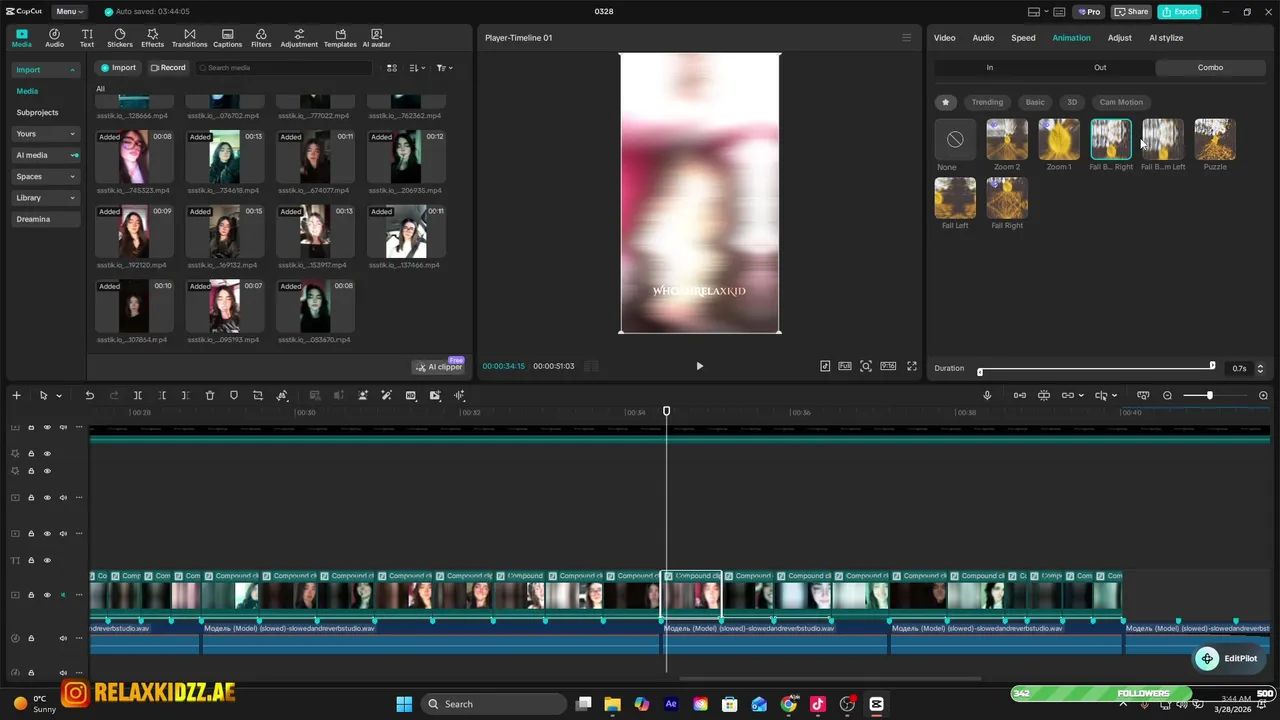1280x720 pixels.
Task: Switch to the AI stylize tab
Action: pos(1166,38)
